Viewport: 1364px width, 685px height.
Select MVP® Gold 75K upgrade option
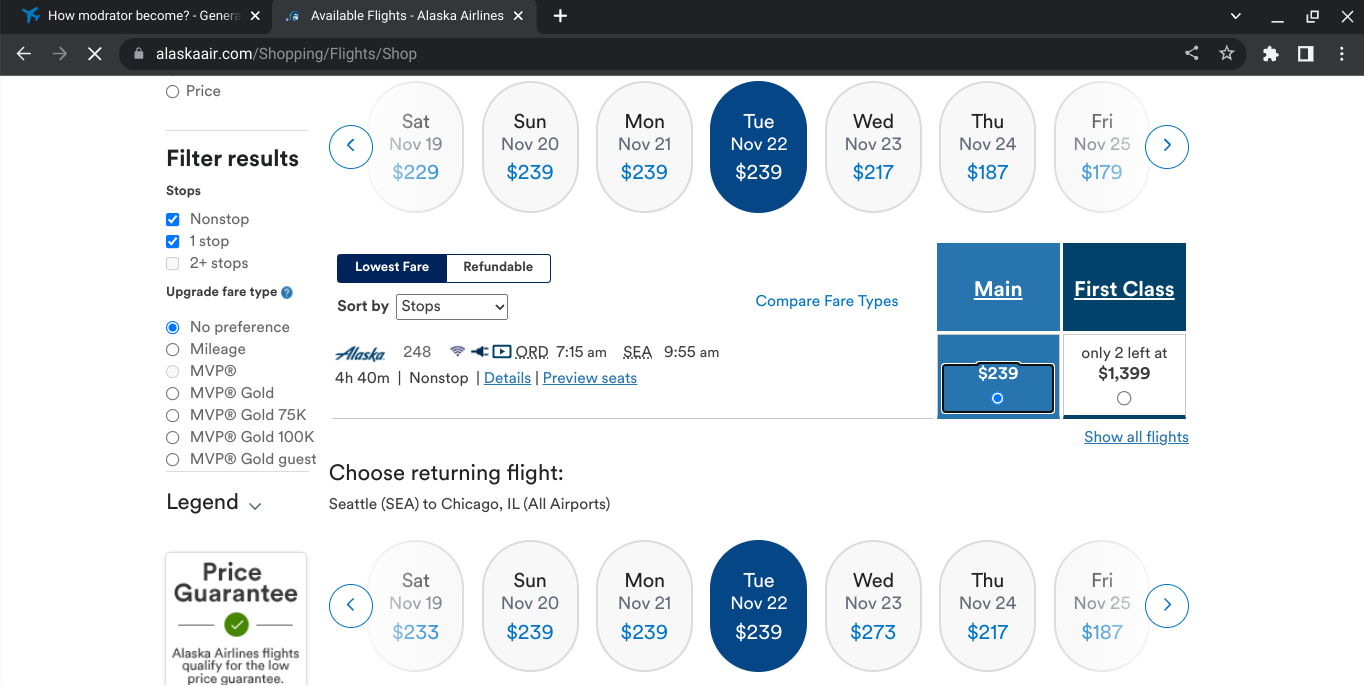(173, 415)
